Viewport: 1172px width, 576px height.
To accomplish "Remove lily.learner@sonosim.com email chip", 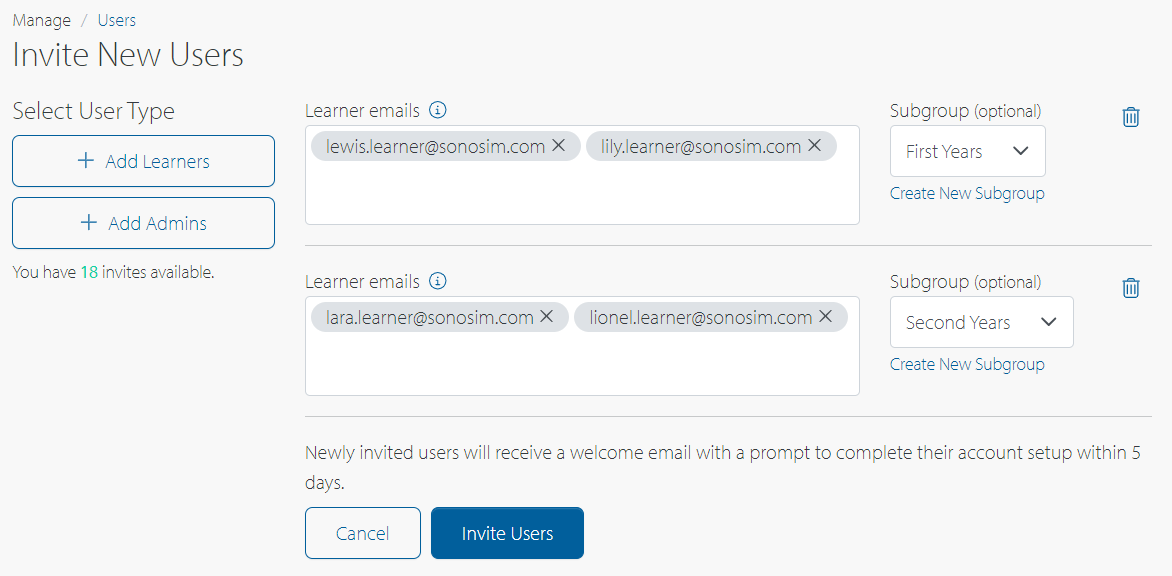I will pos(815,146).
